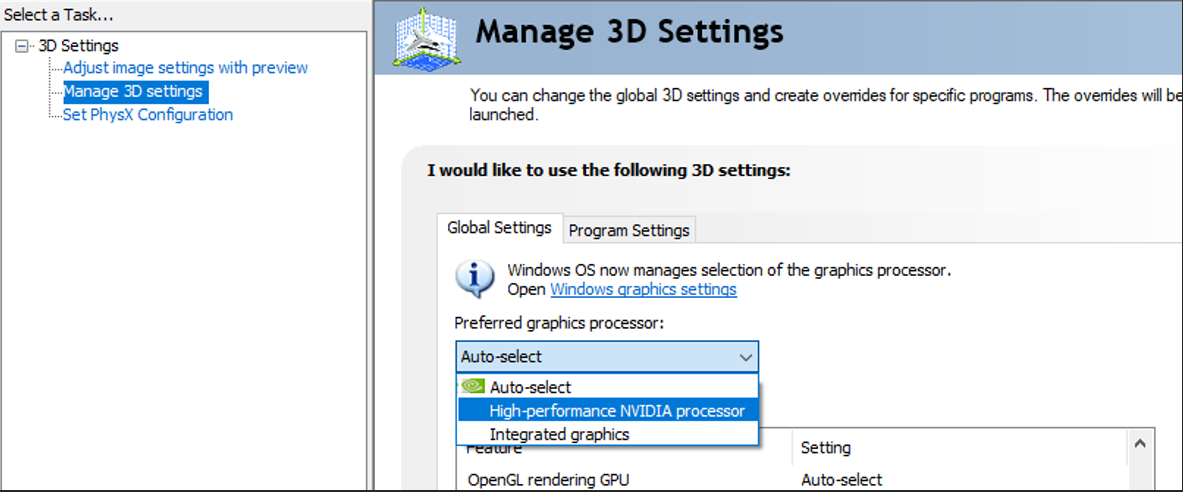Click the 'Select a Task...' panel label
Screen dimensions: 1183x492
(59, 14)
